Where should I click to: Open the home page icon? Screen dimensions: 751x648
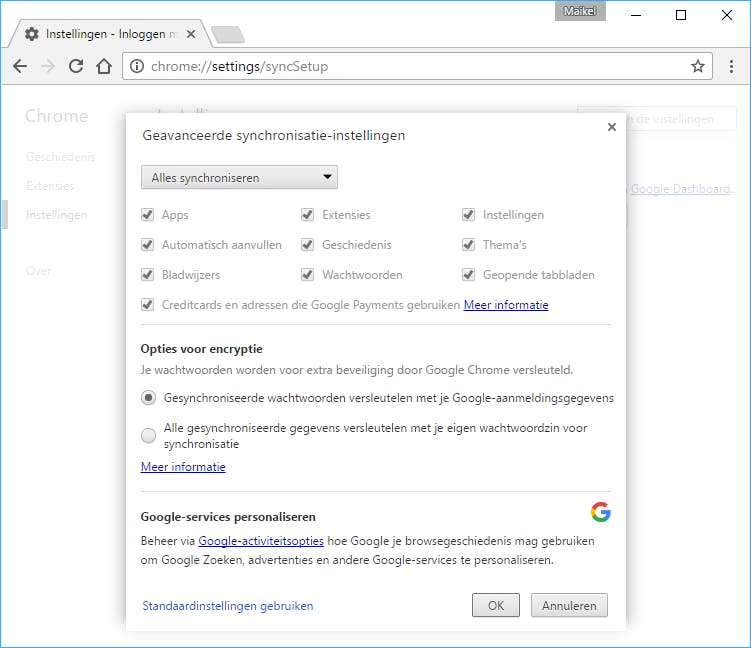pyautogui.click(x=104, y=66)
